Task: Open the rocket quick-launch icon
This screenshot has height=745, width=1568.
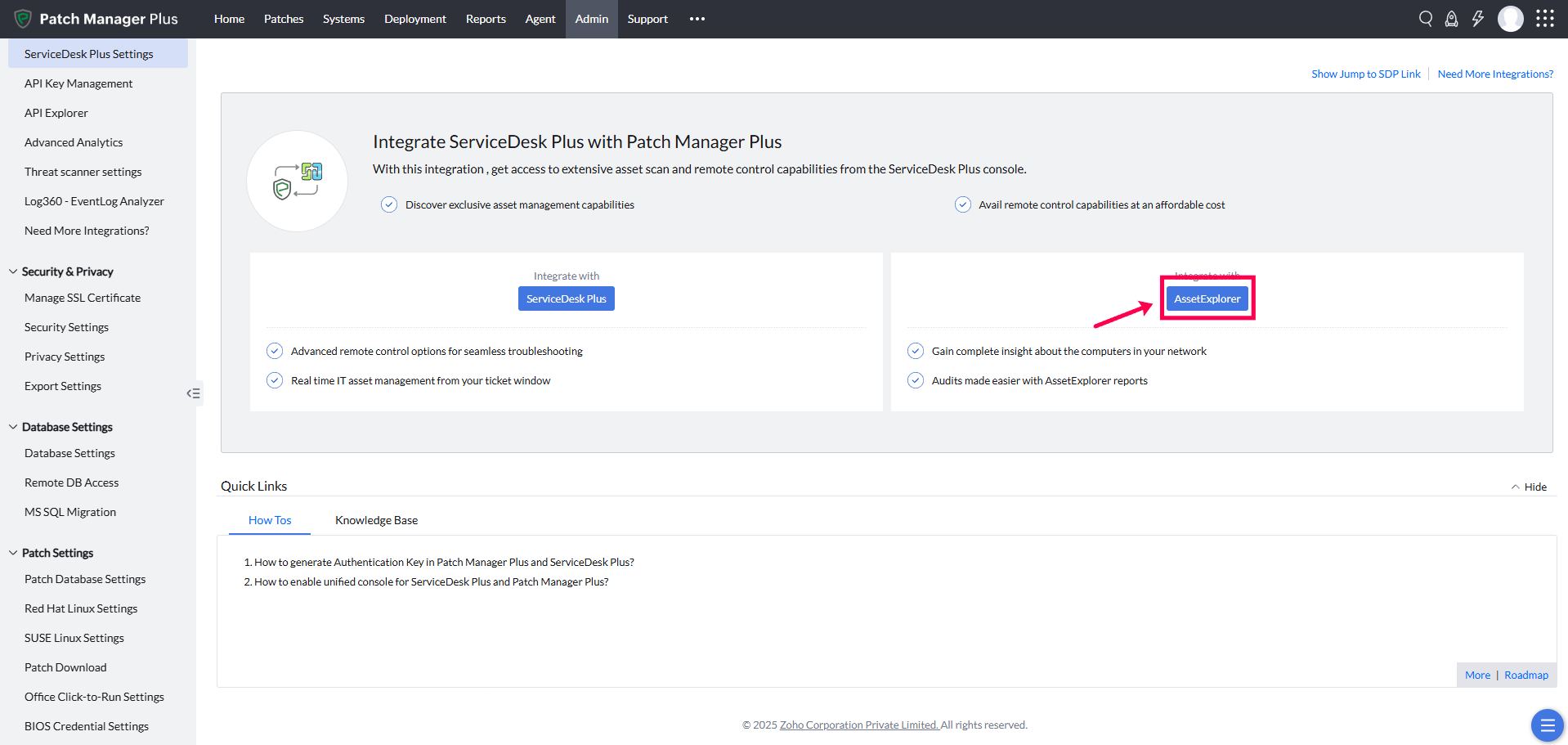Action: [1452, 19]
